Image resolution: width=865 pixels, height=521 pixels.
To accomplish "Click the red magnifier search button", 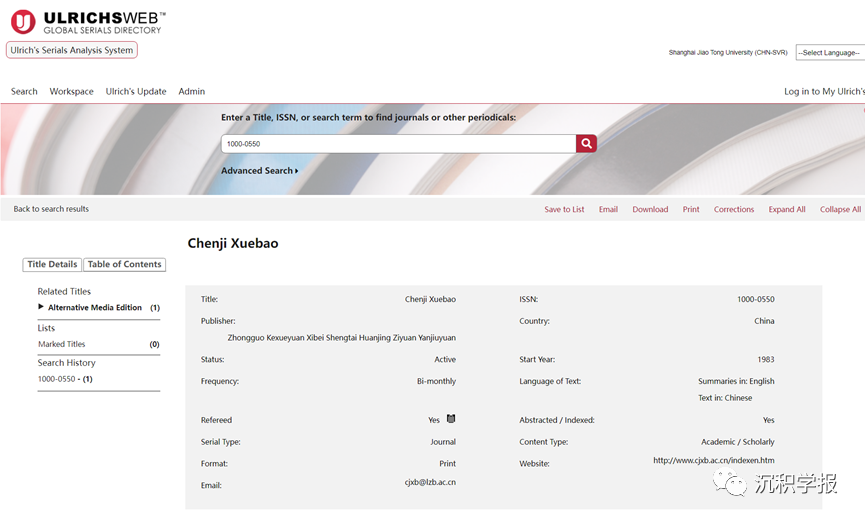I will coord(586,144).
